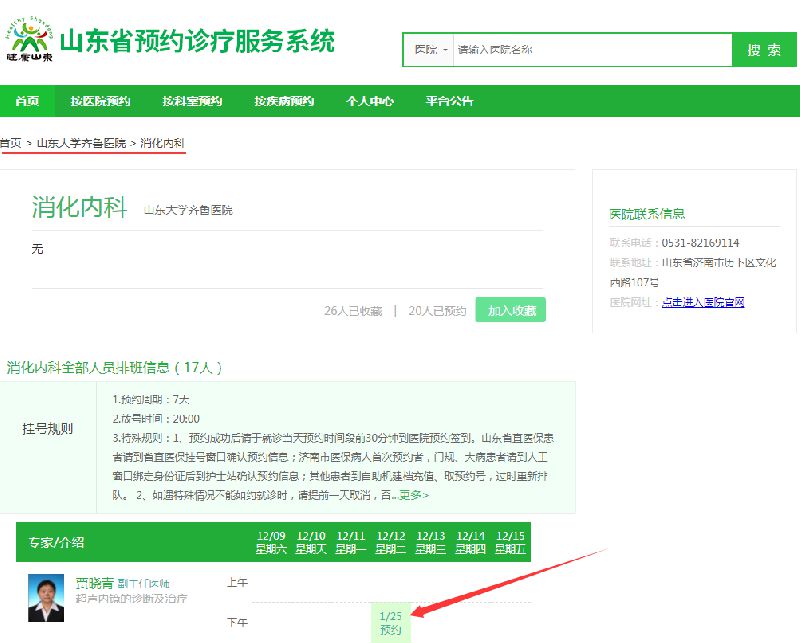Select the 消化内科 department heading
The height and width of the screenshot is (643, 800).
coord(79,207)
